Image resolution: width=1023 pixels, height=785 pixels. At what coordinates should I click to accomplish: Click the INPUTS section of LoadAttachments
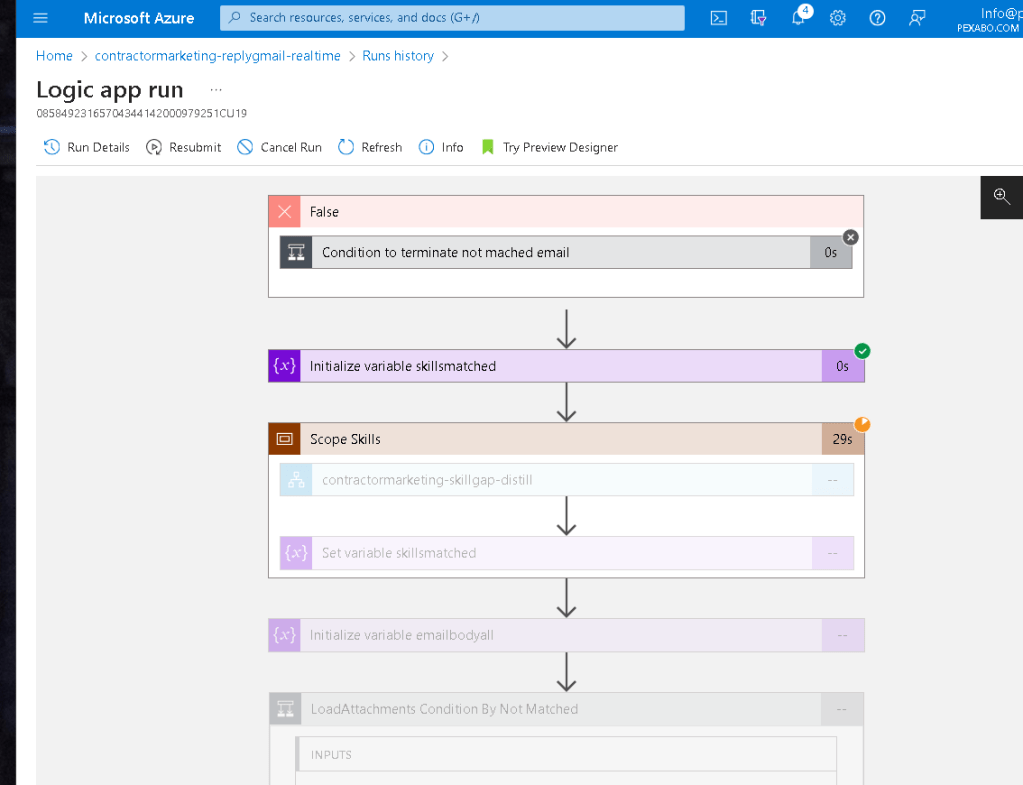(566, 754)
